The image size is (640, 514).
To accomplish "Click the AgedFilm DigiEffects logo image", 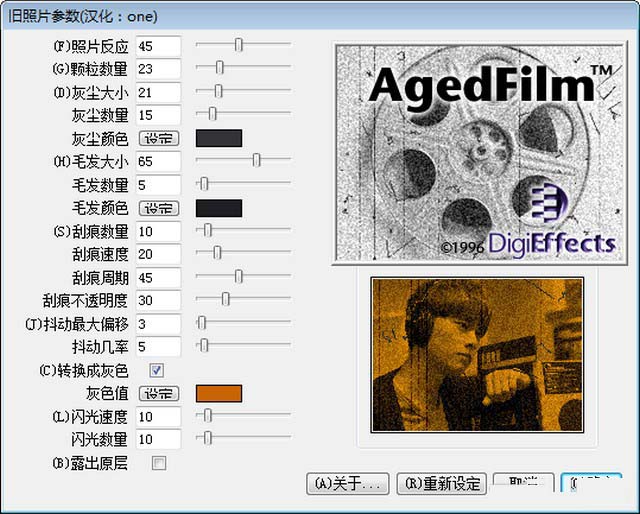I will coord(480,153).
